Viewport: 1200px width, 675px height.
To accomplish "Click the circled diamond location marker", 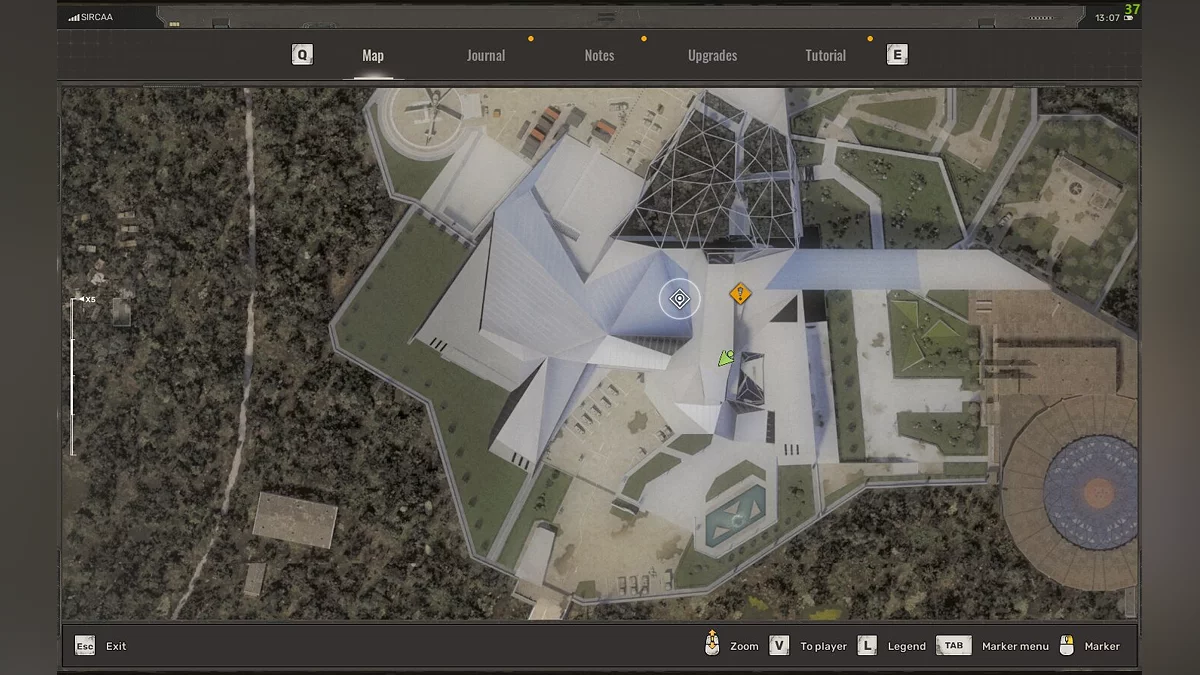I will point(680,299).
